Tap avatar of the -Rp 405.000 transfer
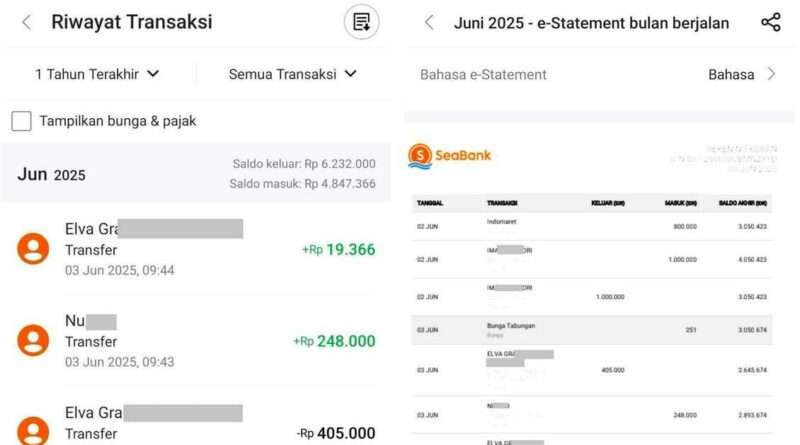 tap(33, 431)
